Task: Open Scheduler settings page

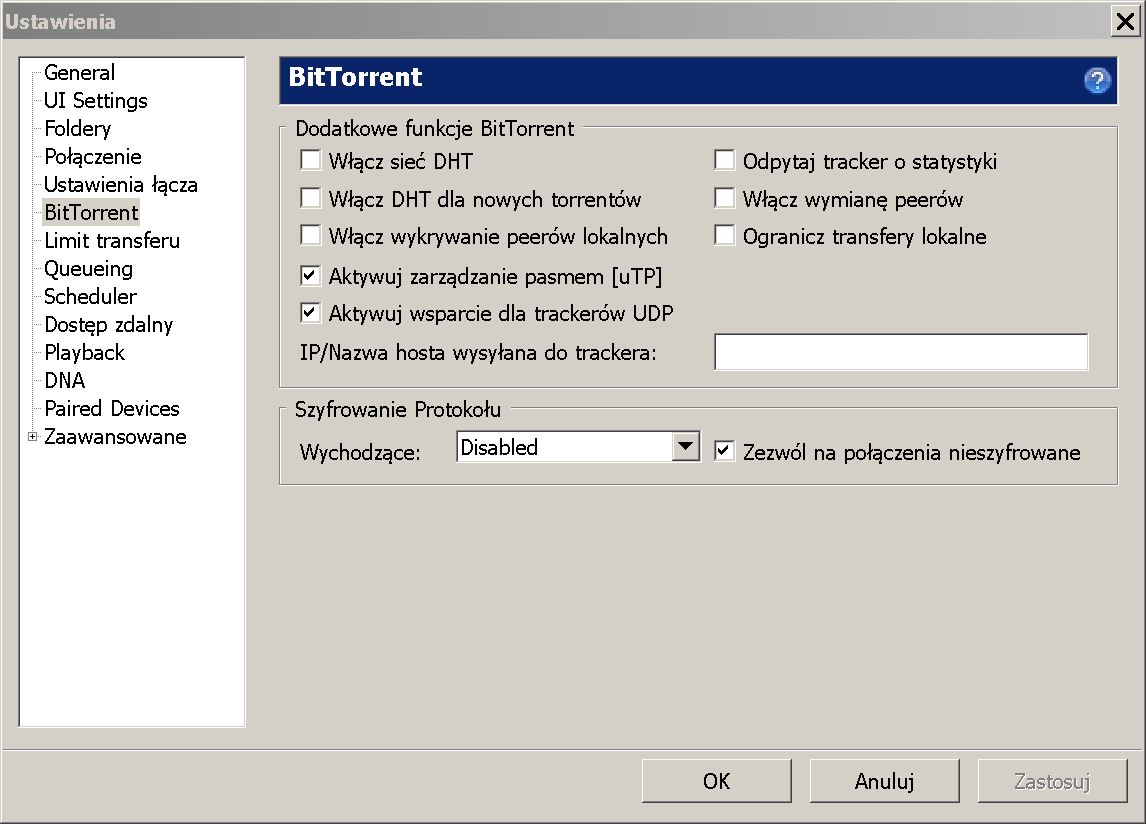Action: coord(91,296)
